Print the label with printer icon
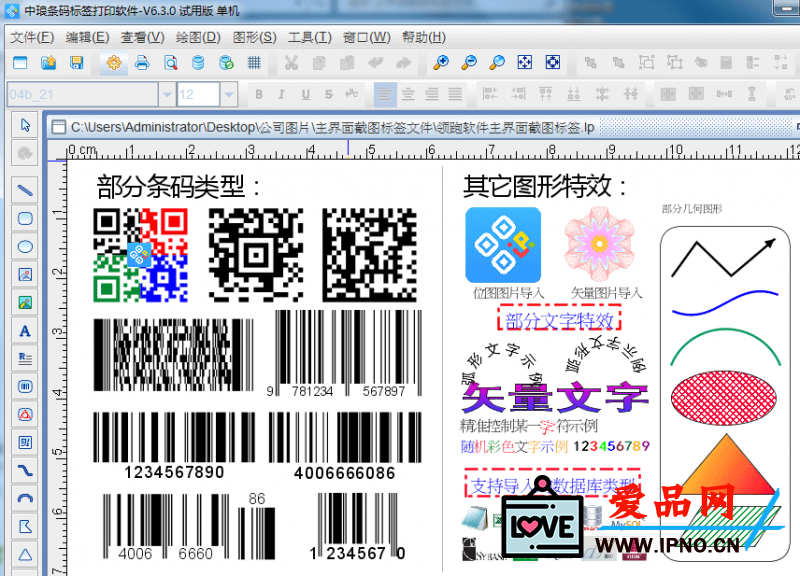Screen dimensions: 800x576 point(142,63)
